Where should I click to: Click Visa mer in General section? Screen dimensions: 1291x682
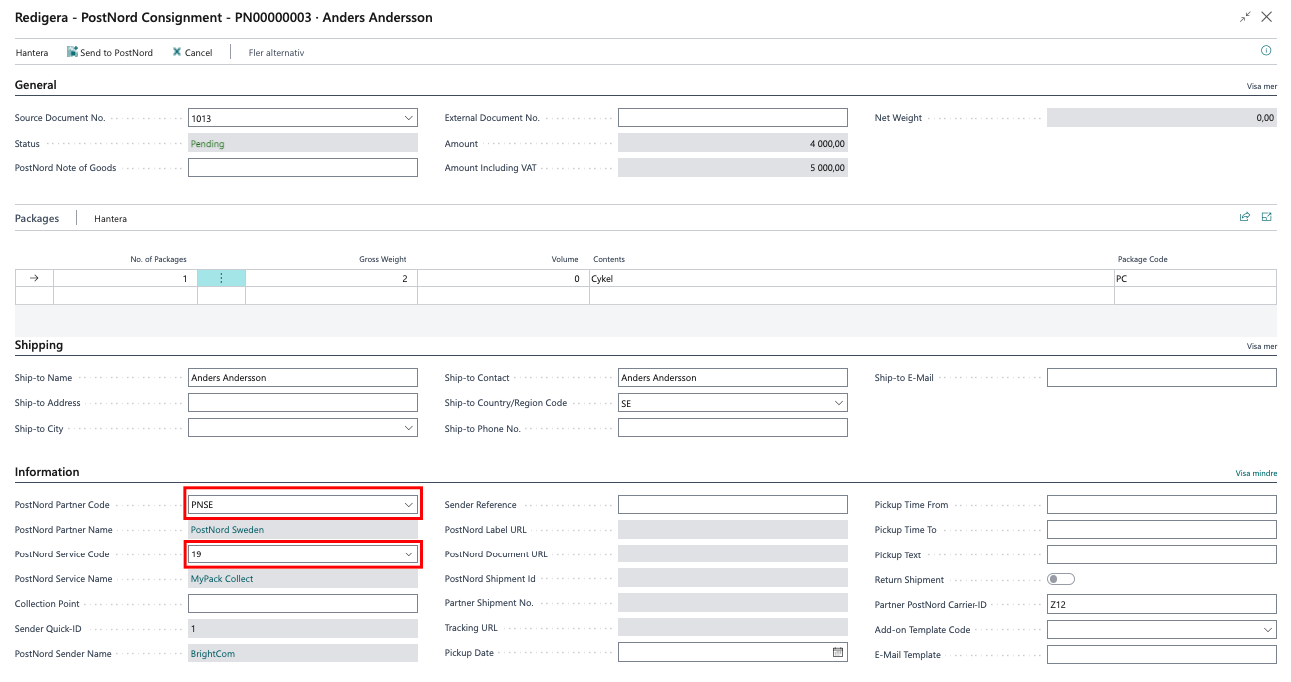coord(1261,87)
